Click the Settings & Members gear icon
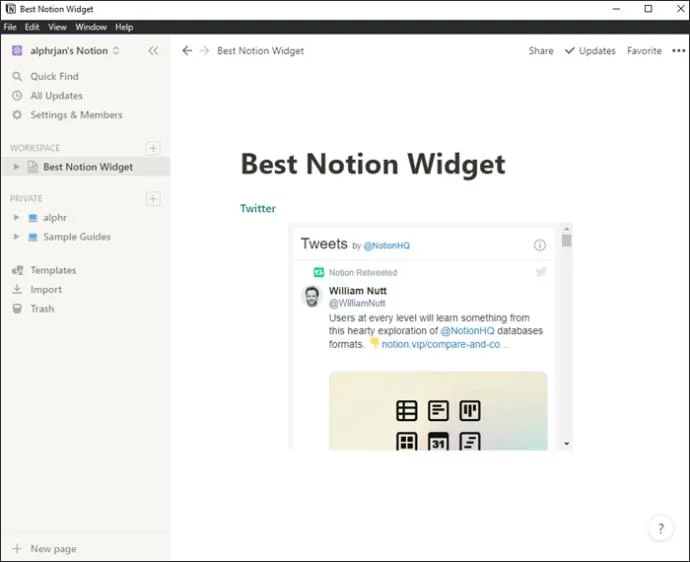This screenshot has height=562, width=690. click(17, 115)
